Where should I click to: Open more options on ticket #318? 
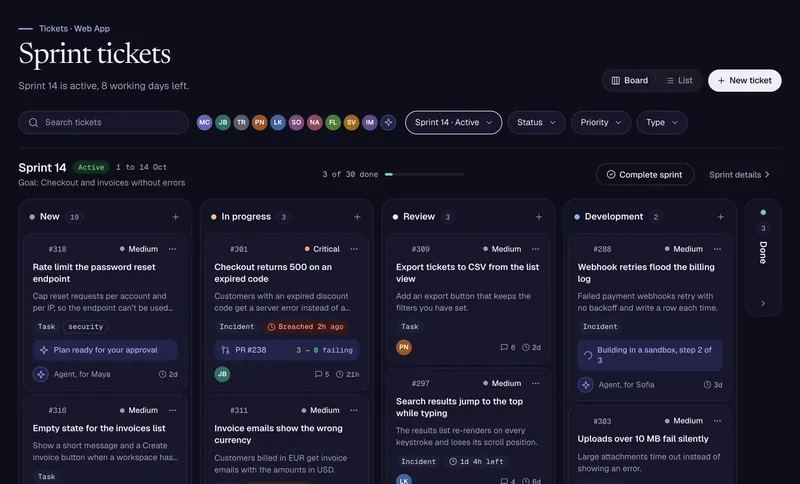tap(172, 249)
